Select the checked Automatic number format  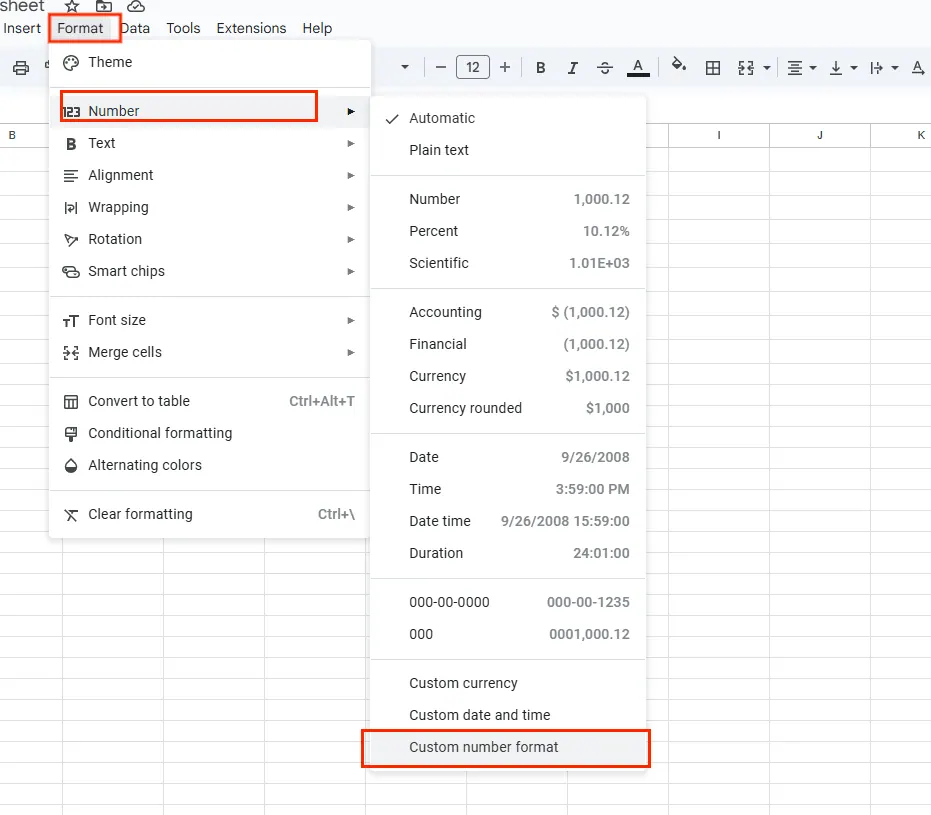click(442, 118)
